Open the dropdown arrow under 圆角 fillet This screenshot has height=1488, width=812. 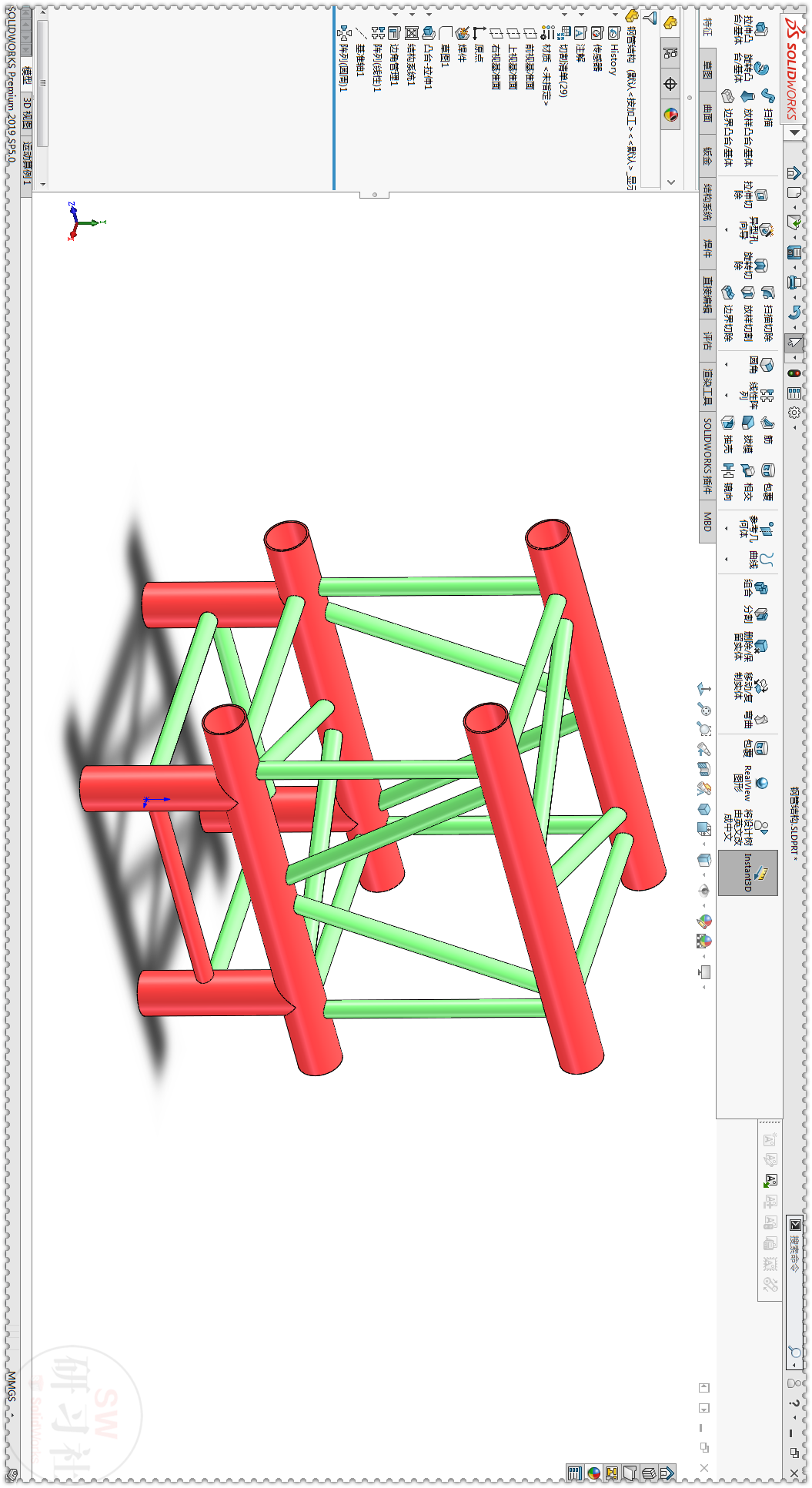726,365
